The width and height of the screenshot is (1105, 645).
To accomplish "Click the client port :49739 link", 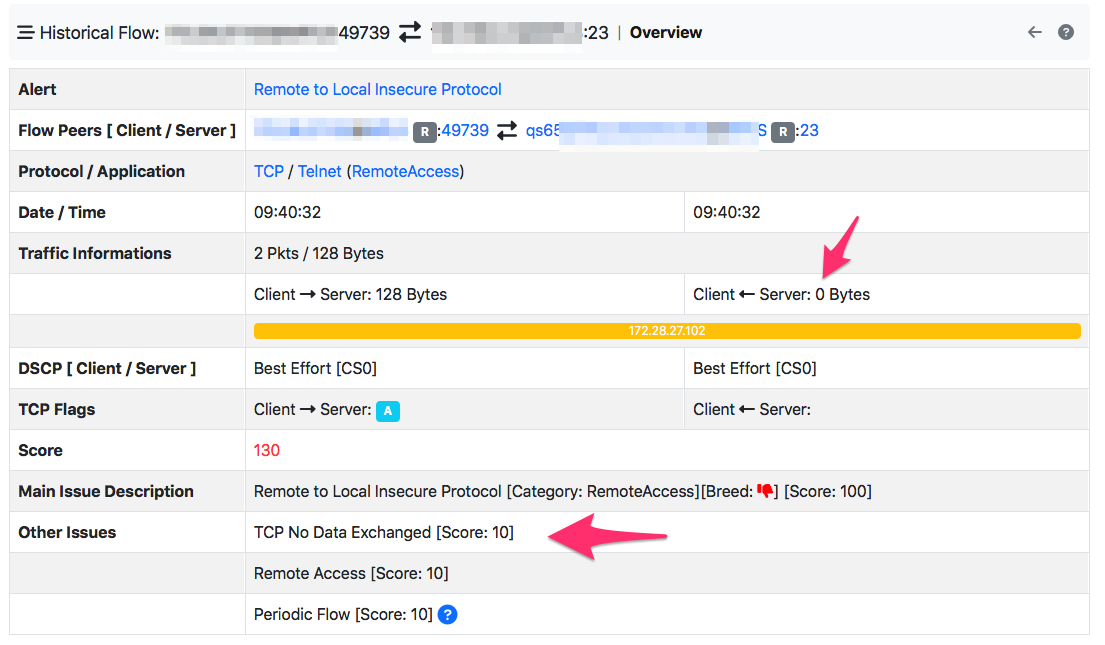I will point(463,130).
